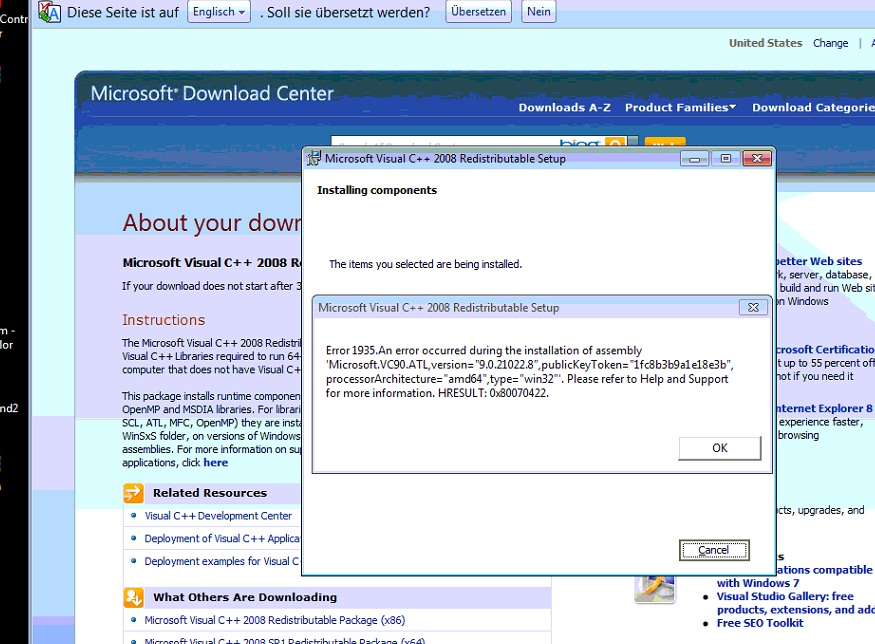Click the 'Instructions' heading
Screen dimensions: 875x644
(164, 320)
